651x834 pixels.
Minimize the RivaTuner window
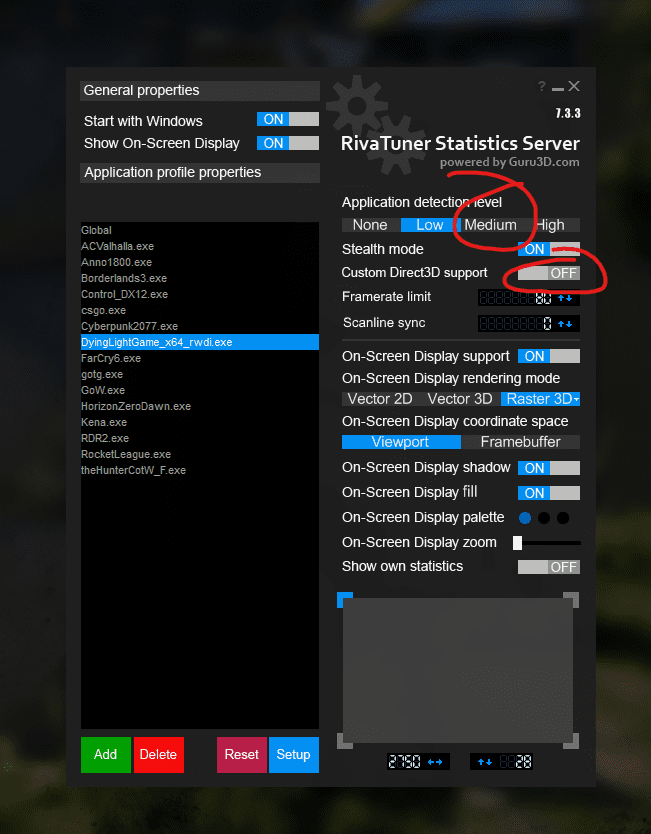557,87
